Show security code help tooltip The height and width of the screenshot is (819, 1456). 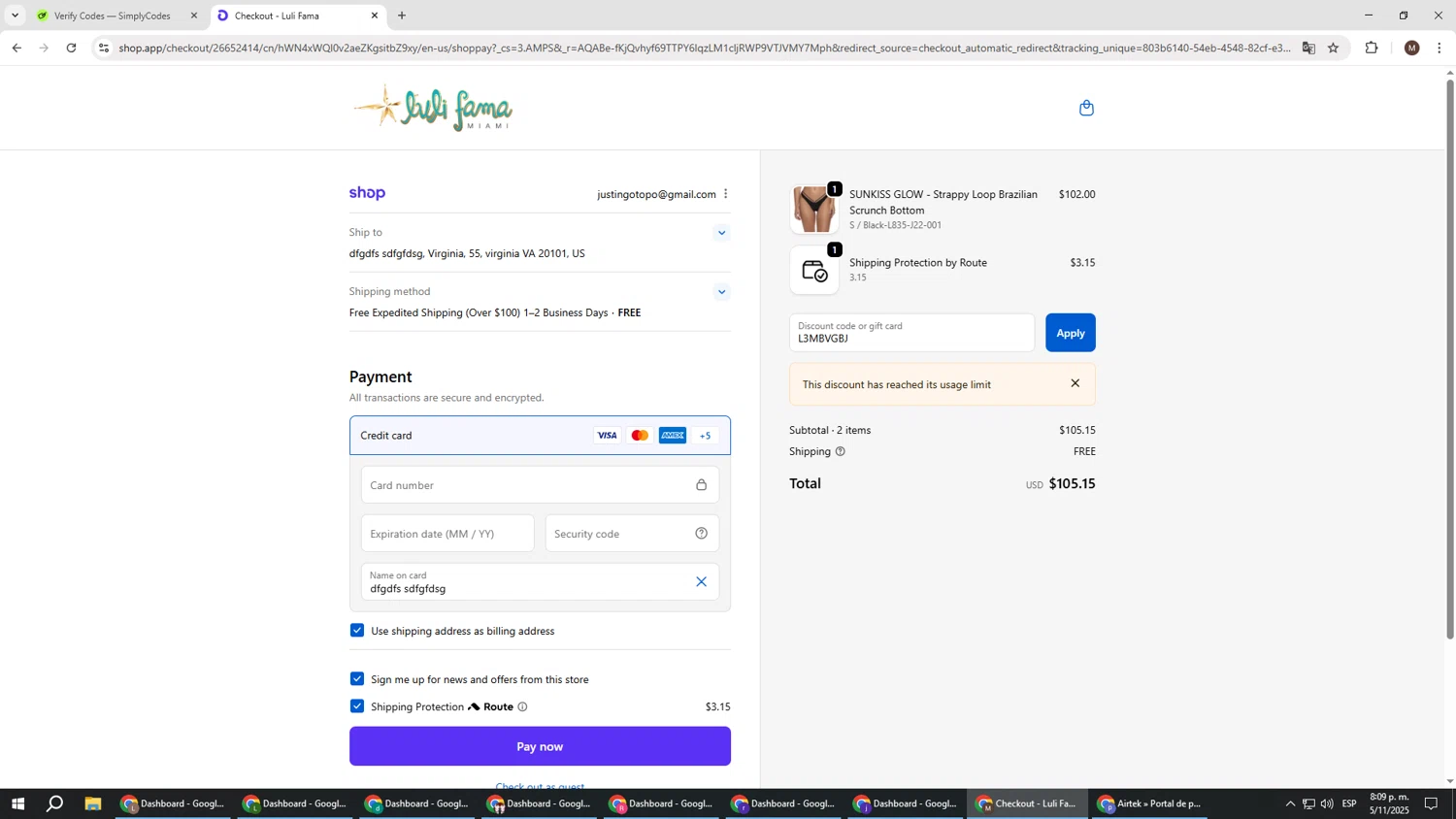coord(701,533)
